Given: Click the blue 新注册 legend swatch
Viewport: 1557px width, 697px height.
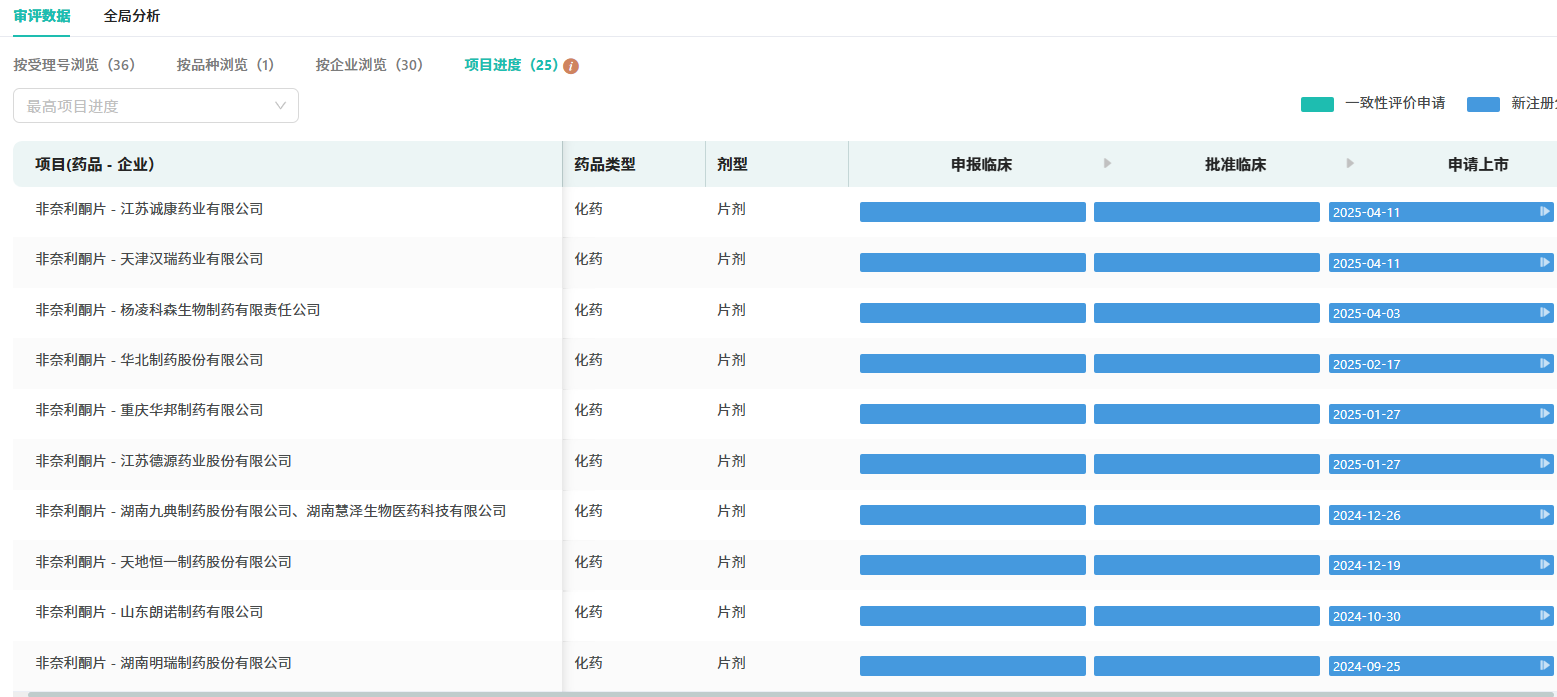Looking at the screenshot, I should click(1483, 104).
